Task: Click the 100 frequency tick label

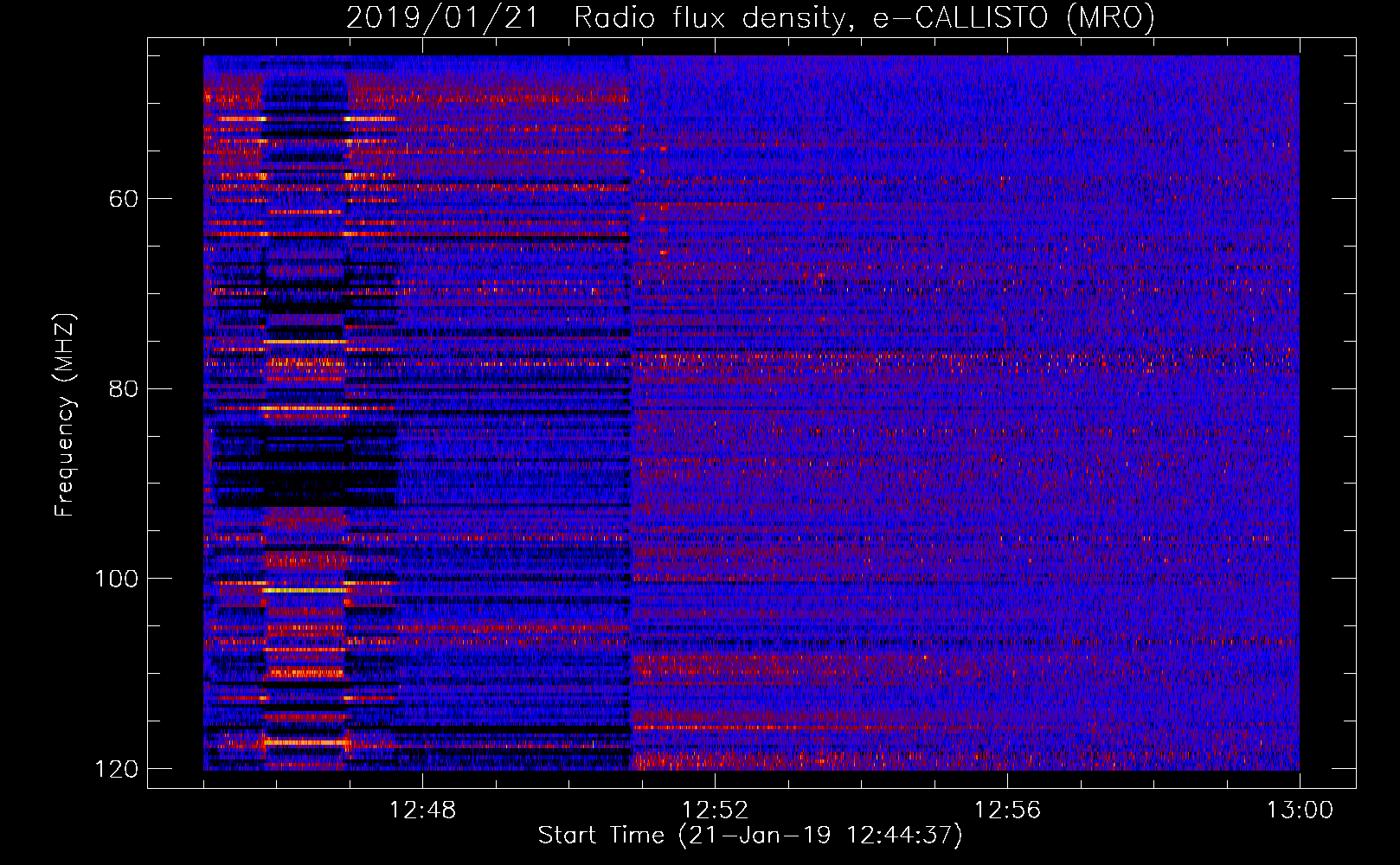Action: click(116, 579)
